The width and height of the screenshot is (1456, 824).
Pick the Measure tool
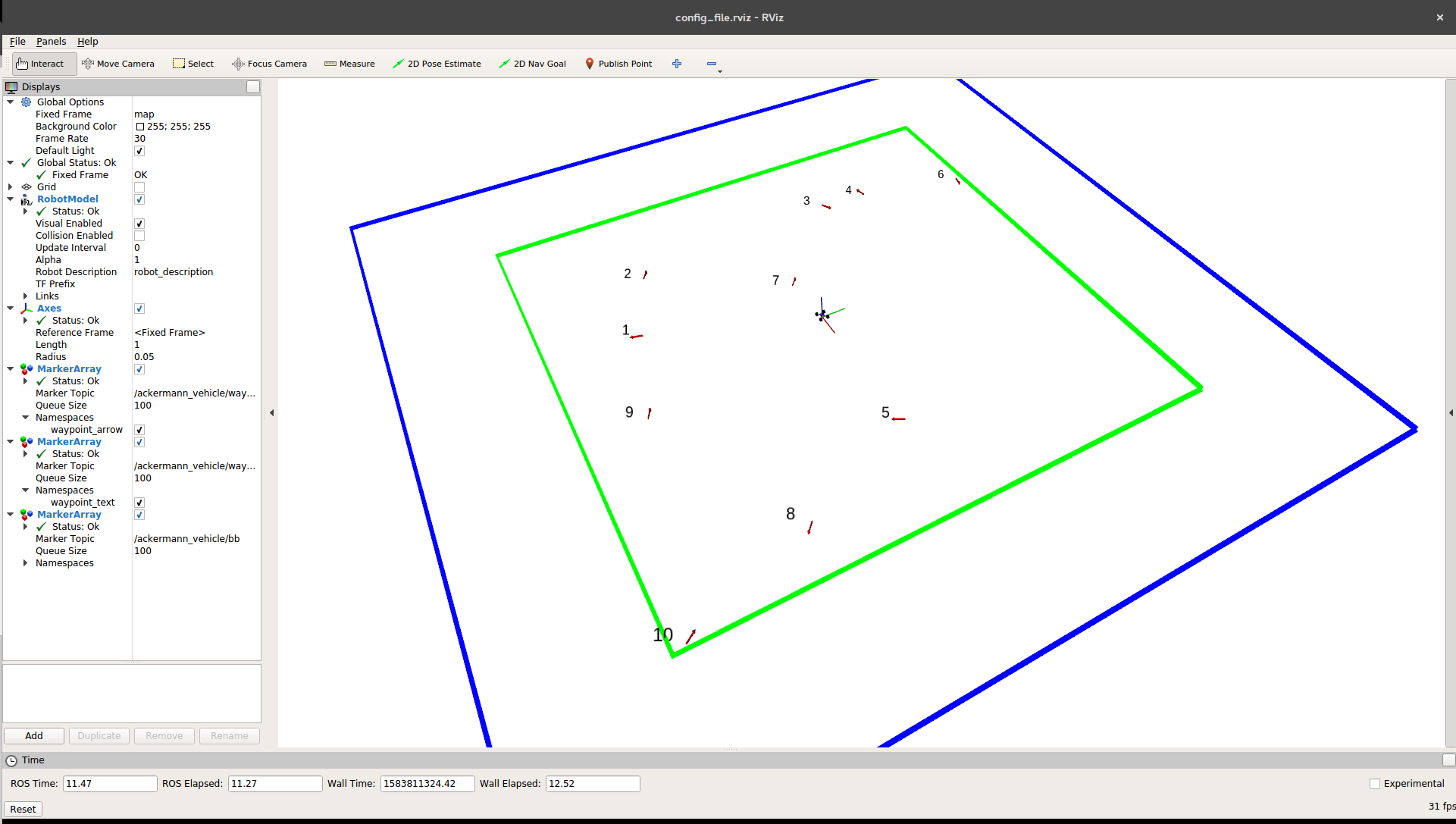[349, 64]
